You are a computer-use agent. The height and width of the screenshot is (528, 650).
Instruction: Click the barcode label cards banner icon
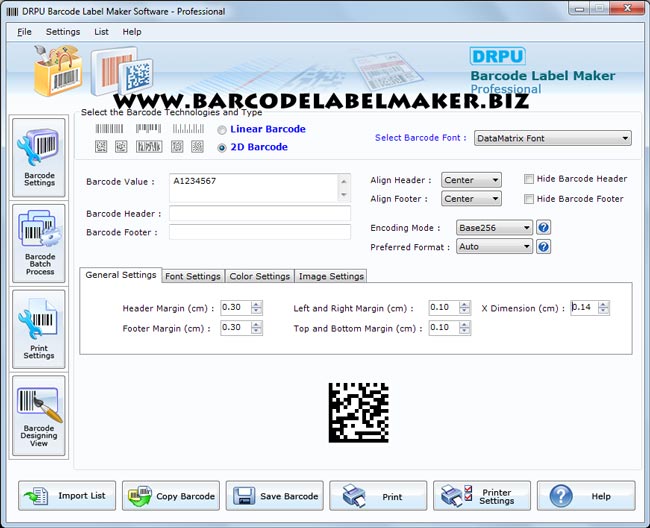pos(122,71)
